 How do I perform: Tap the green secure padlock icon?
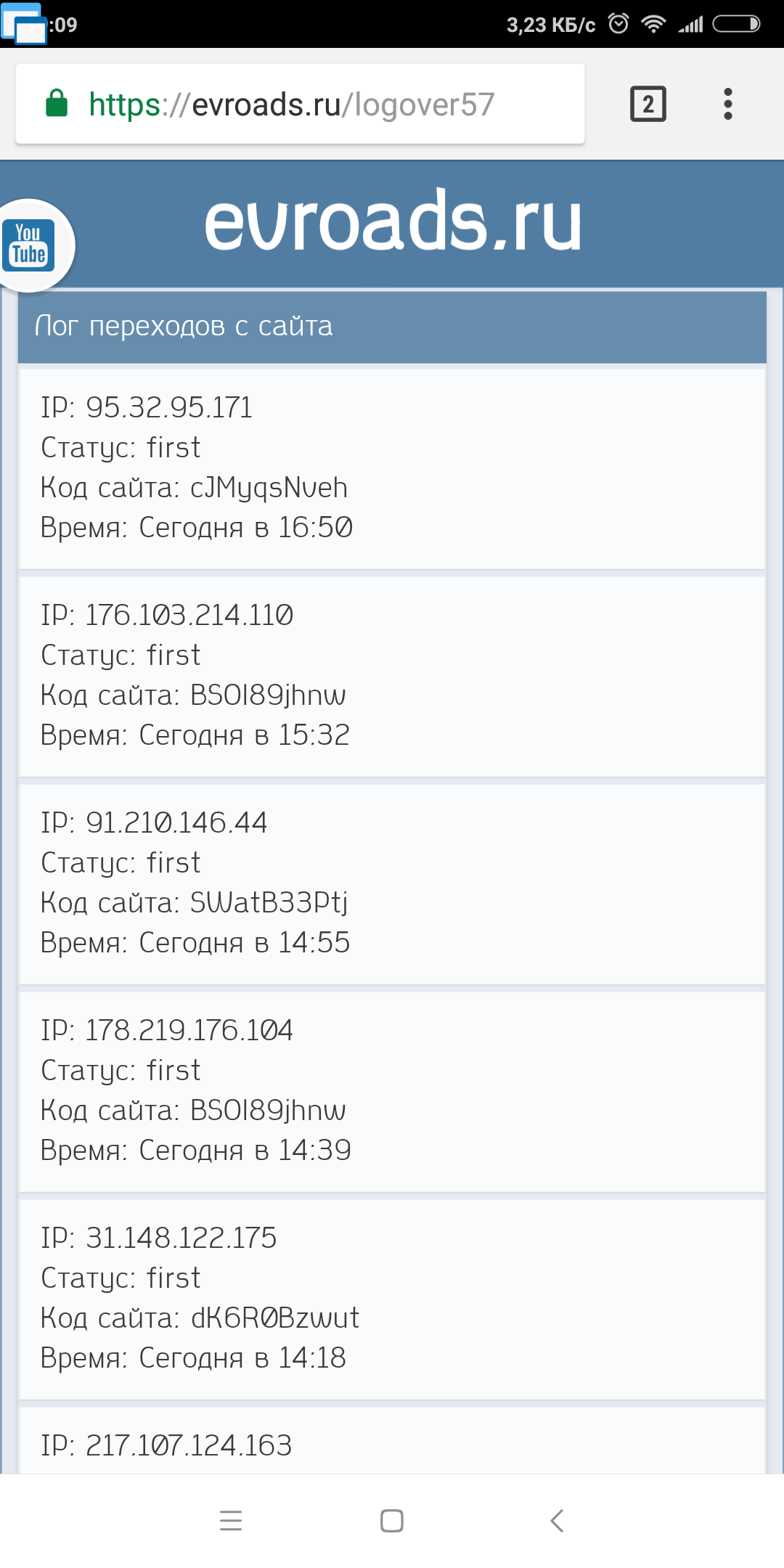[57, 104]
